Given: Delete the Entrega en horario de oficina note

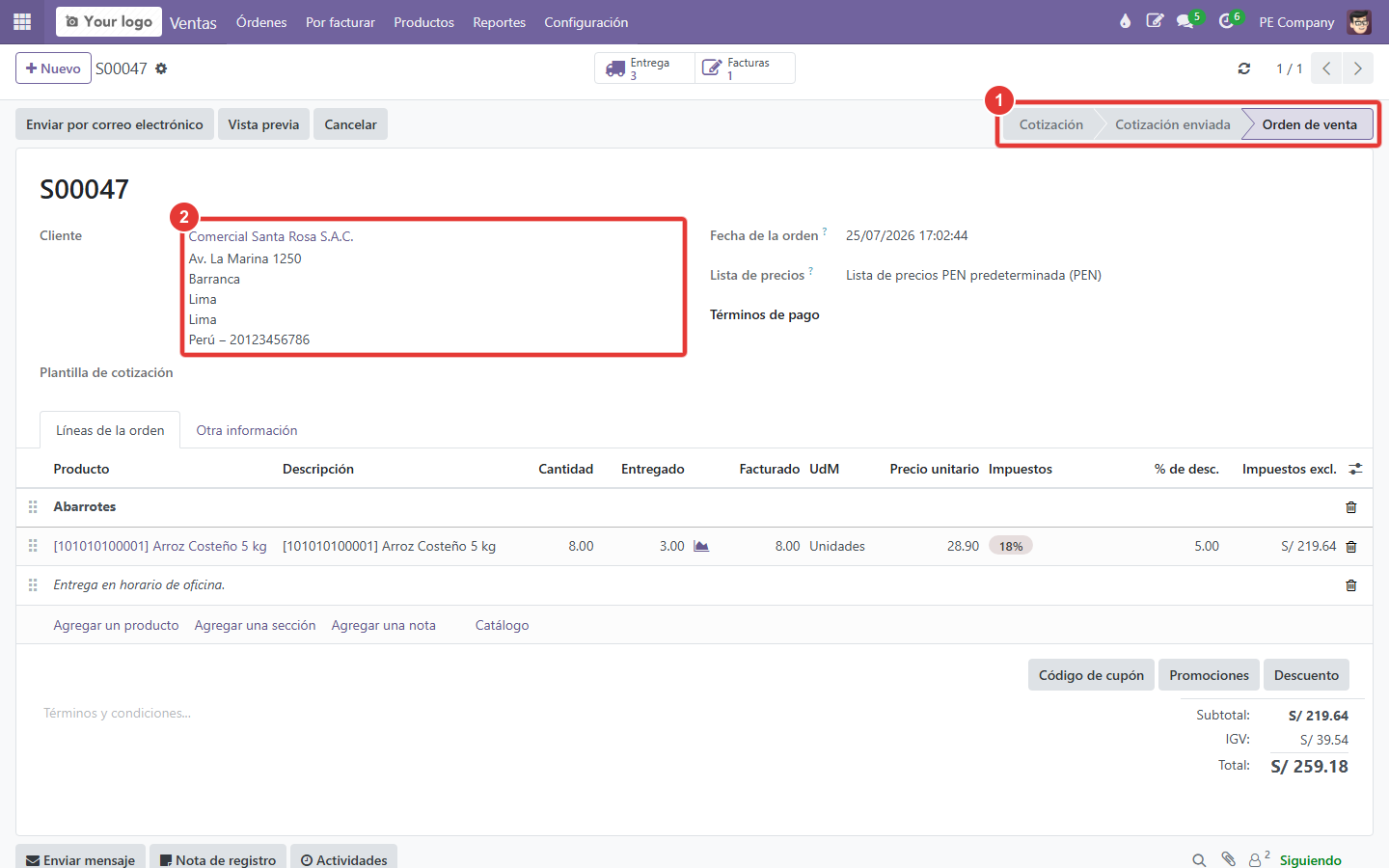Looking at the screenshot, I should pos(1350,585).
